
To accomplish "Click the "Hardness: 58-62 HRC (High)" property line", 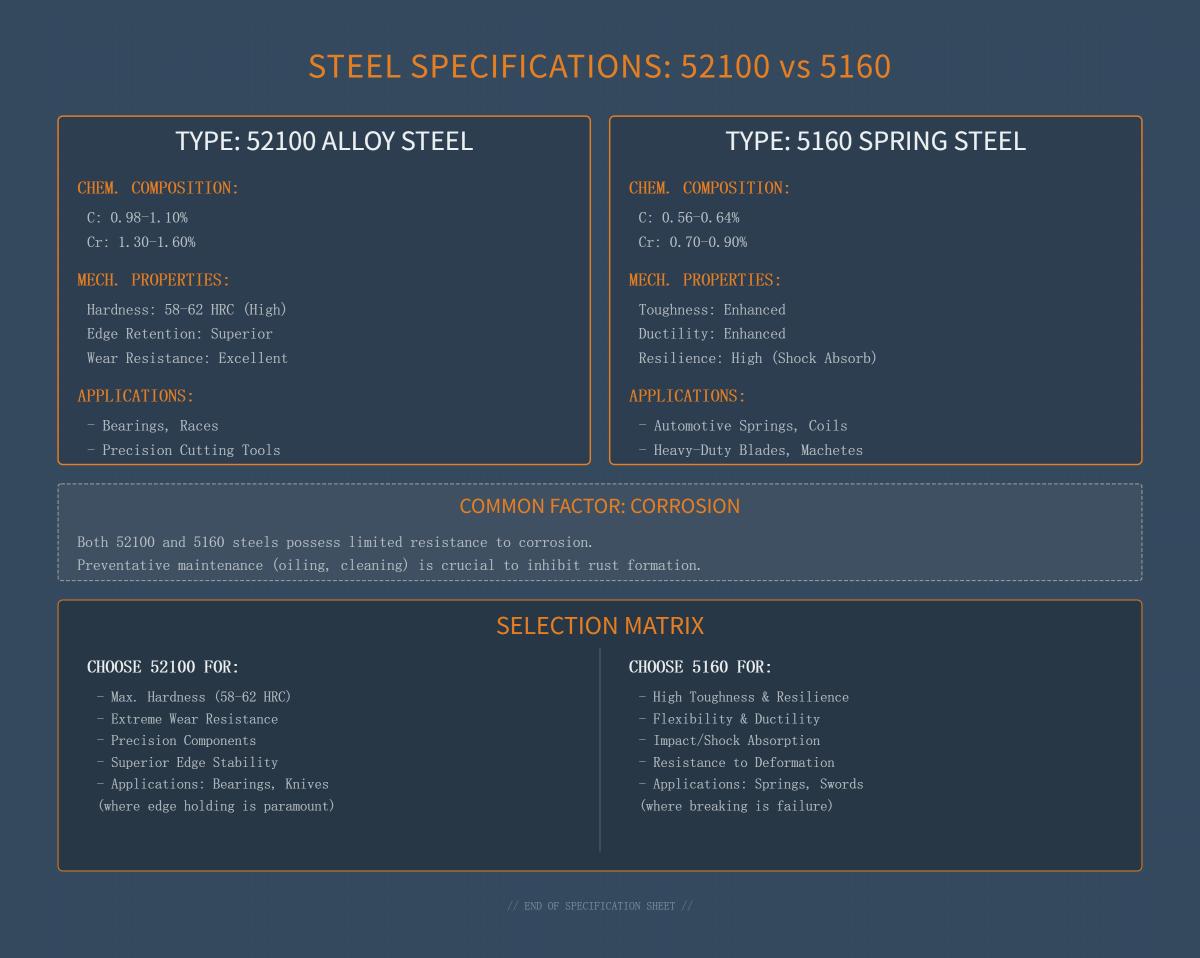I will point(187,310).
